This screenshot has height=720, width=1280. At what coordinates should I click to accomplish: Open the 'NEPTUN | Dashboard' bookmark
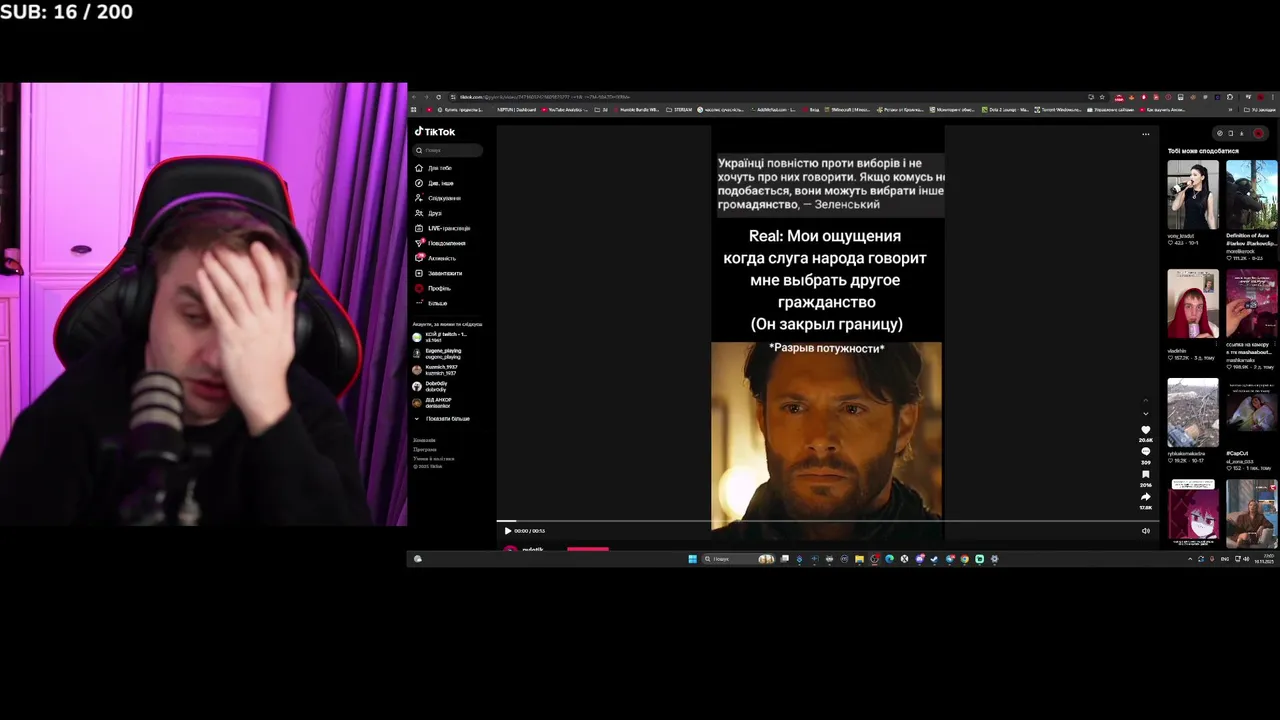[516, 109]
